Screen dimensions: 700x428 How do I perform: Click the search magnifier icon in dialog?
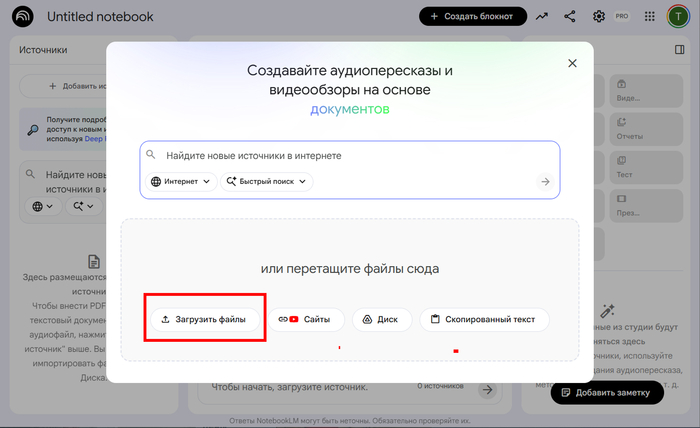[151, 154]
